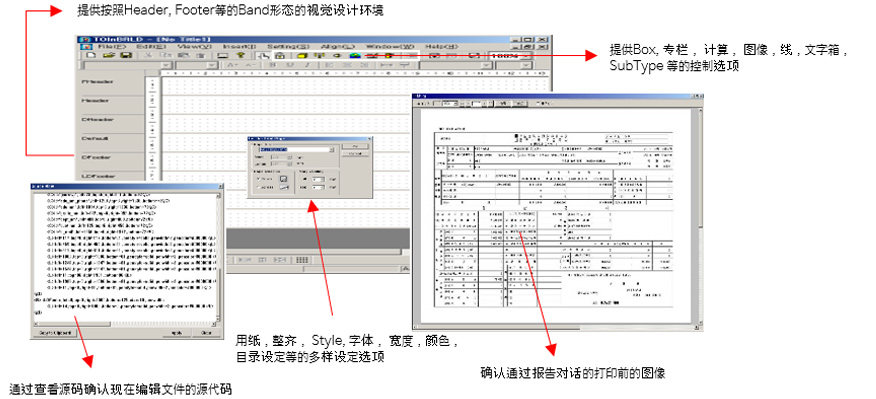Open the File menu

click(x=112, y=46)
